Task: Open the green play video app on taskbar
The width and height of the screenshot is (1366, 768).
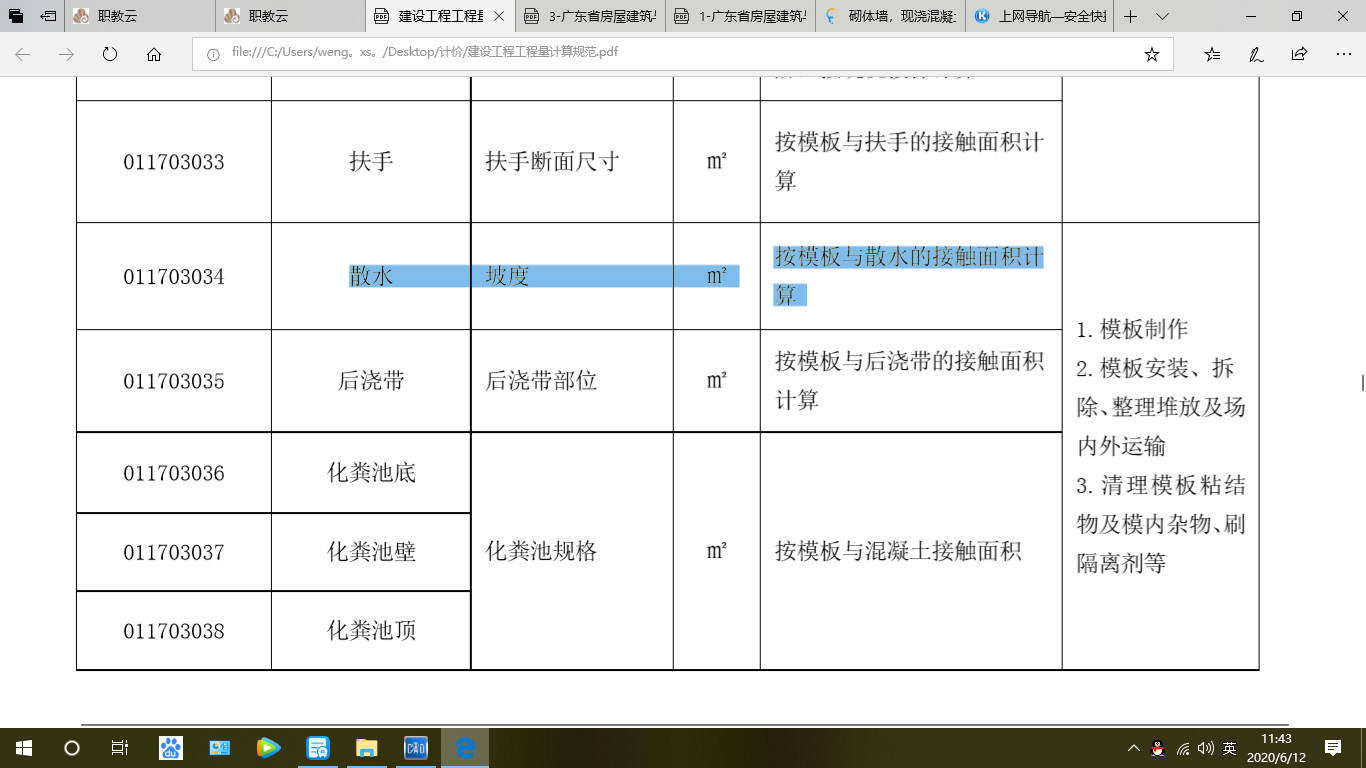Action: 269,748
